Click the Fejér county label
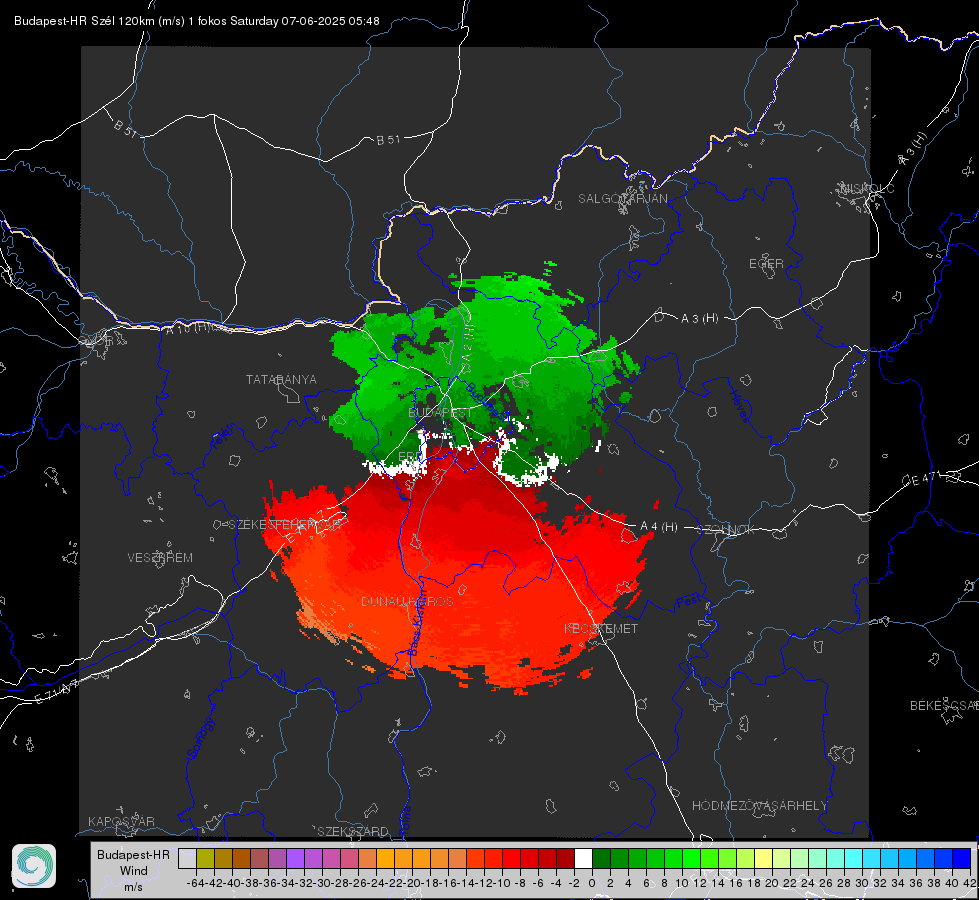This screenshot has width=979, height=900. click(x=224, y=437)
